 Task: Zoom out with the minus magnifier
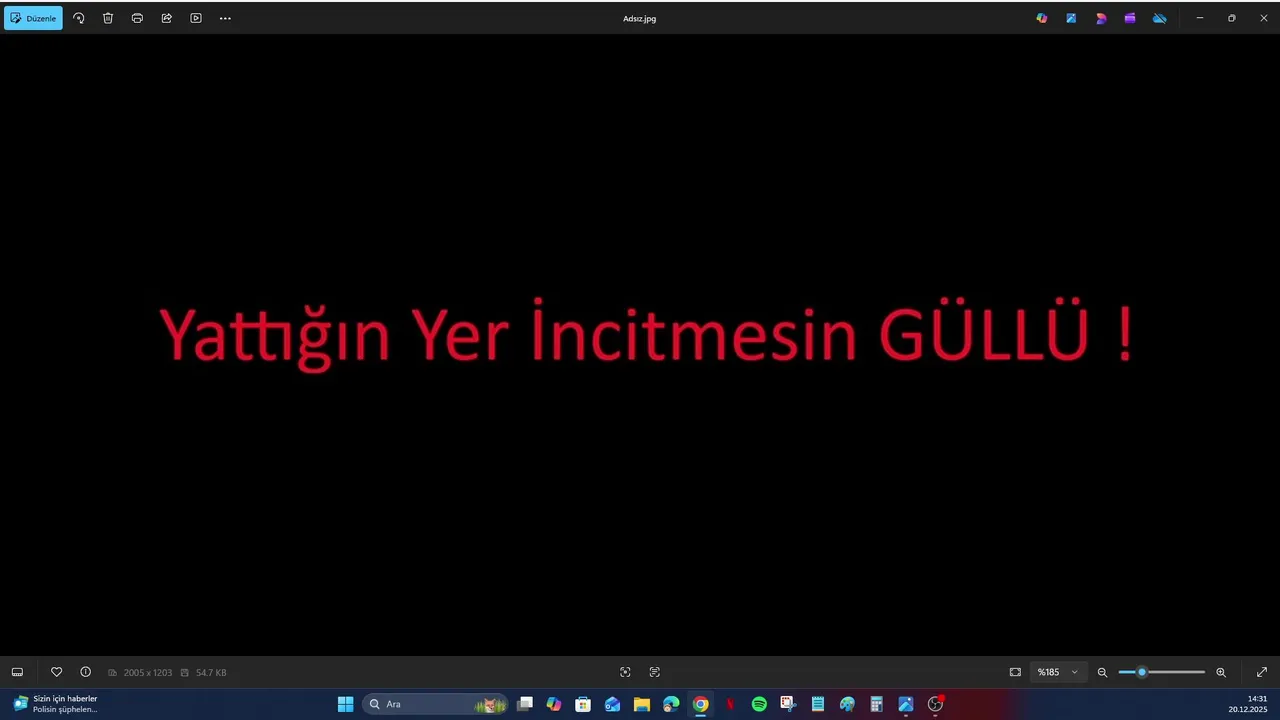[1102, 672]
